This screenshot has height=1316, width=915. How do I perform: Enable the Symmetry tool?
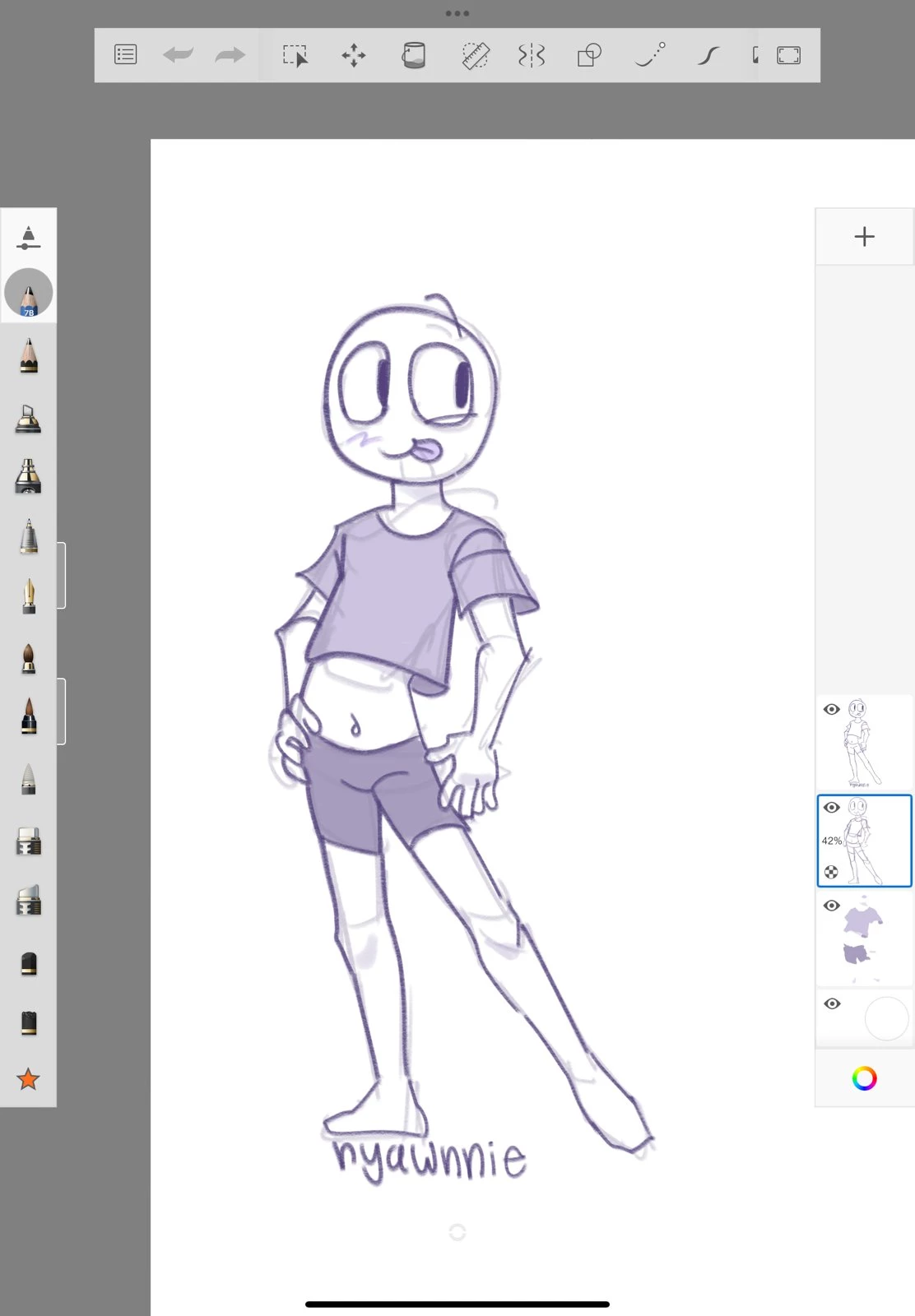(532, 55)
